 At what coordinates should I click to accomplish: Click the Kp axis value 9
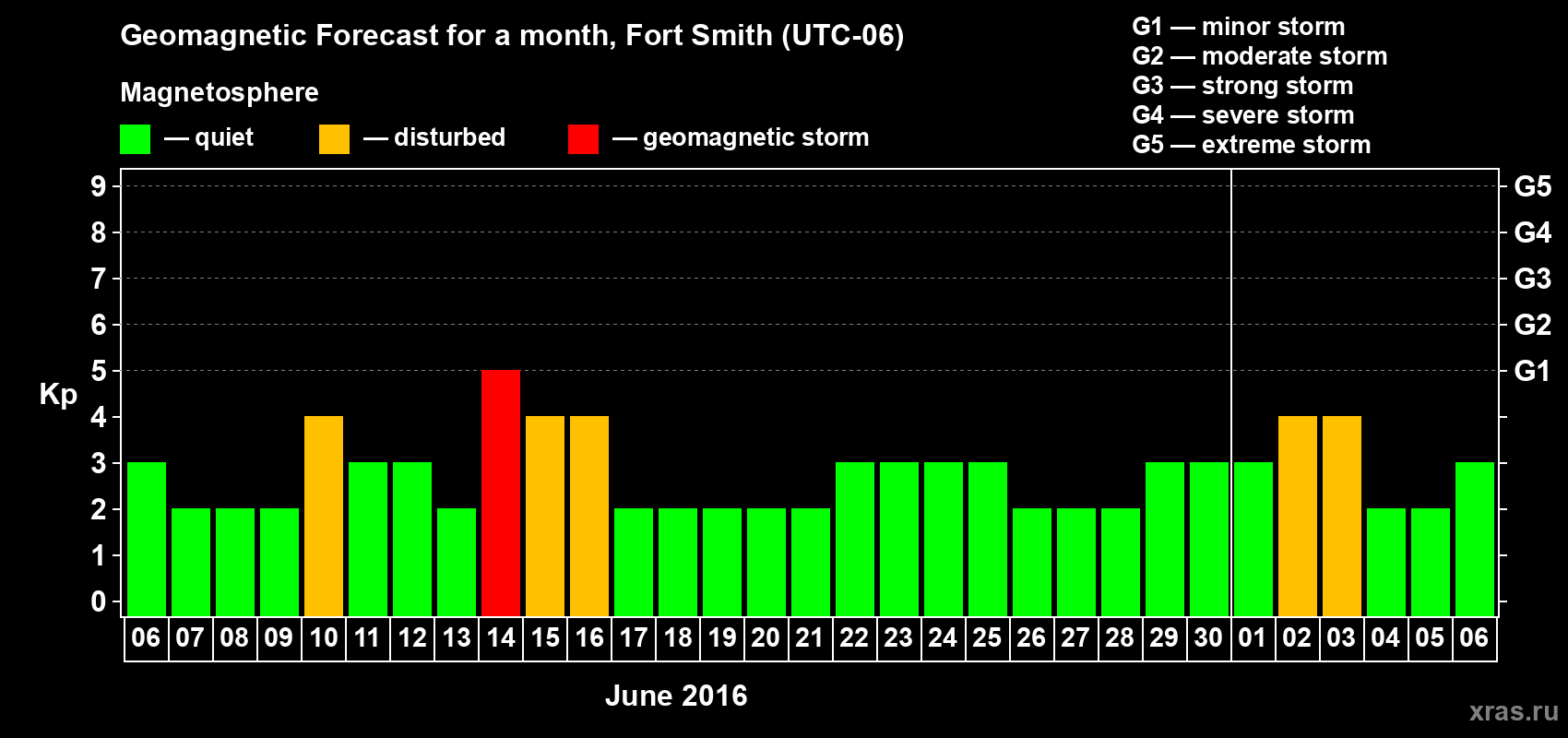coord(99,186)
